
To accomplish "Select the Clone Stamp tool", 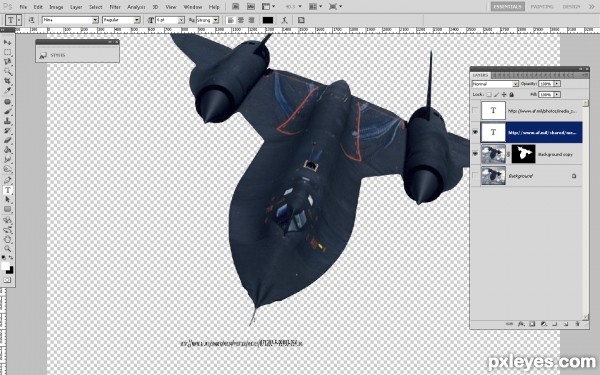I will 7,121.
